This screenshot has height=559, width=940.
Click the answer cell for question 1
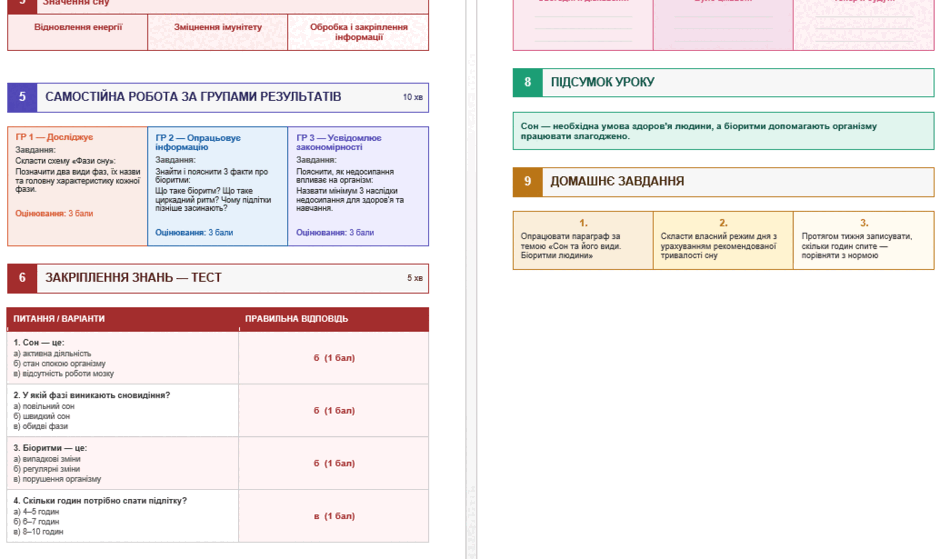tap(334, 358)
